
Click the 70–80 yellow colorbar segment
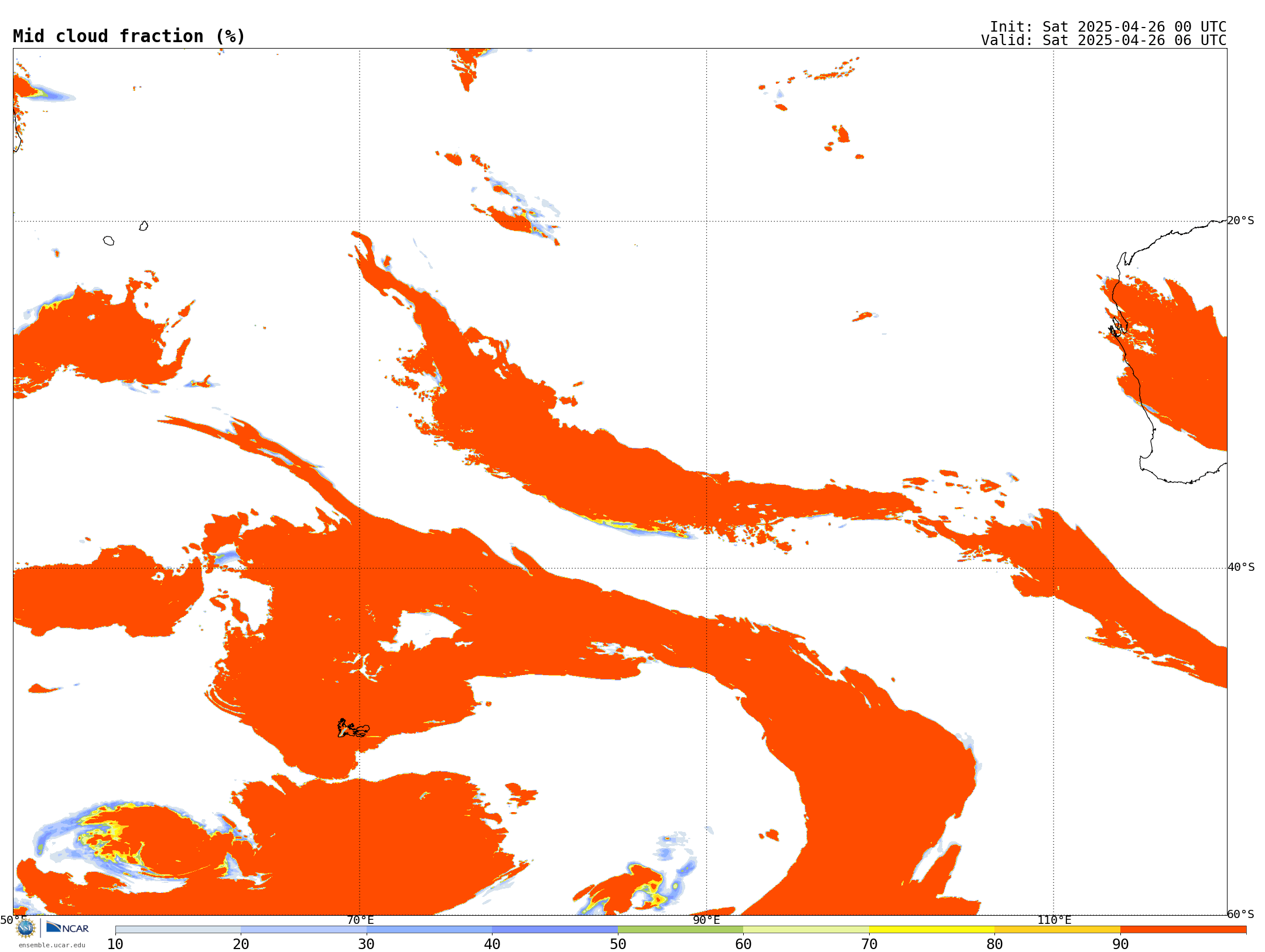tap(932, 930)
